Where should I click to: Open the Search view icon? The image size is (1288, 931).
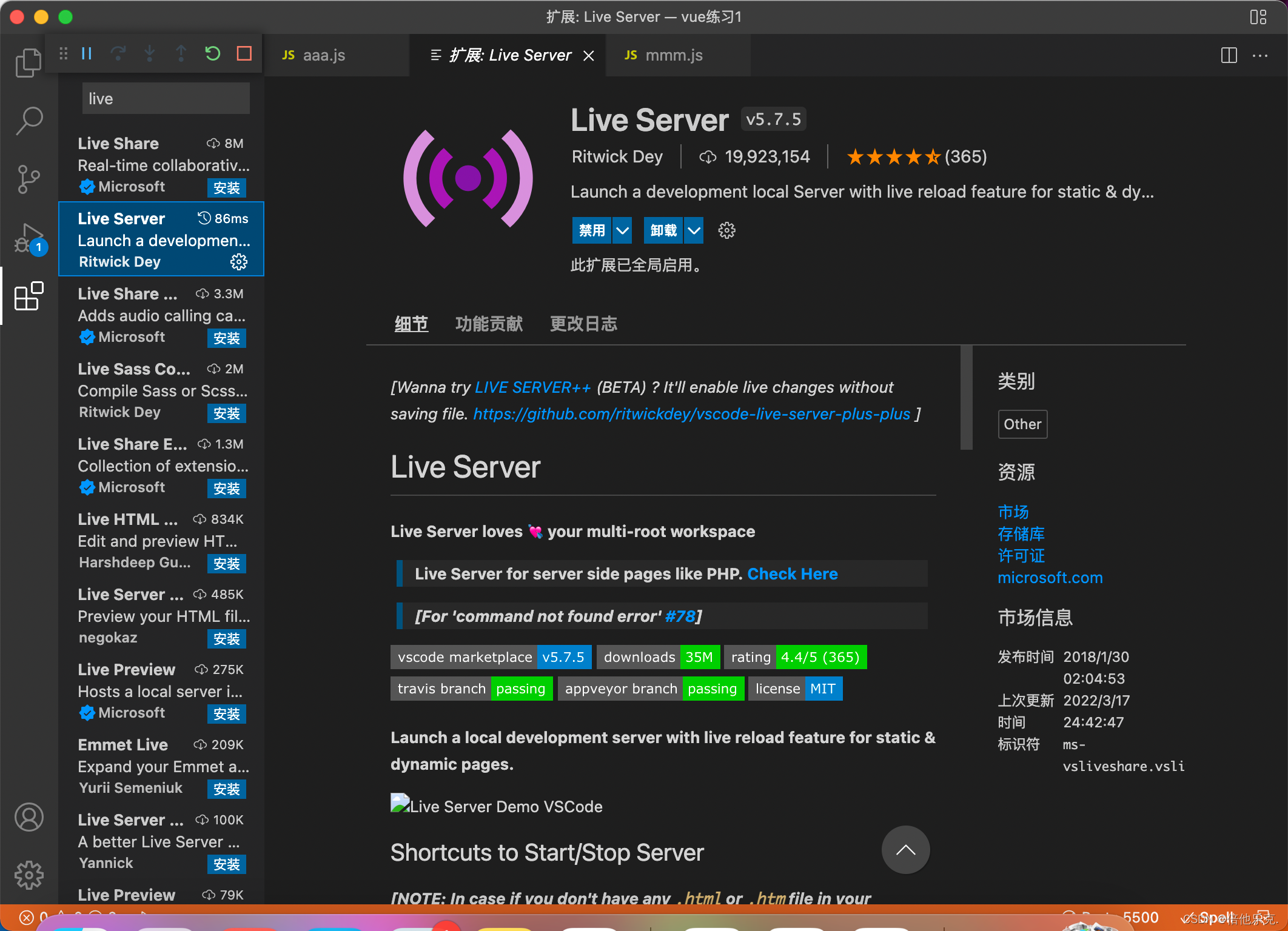(x=29, y=121)
